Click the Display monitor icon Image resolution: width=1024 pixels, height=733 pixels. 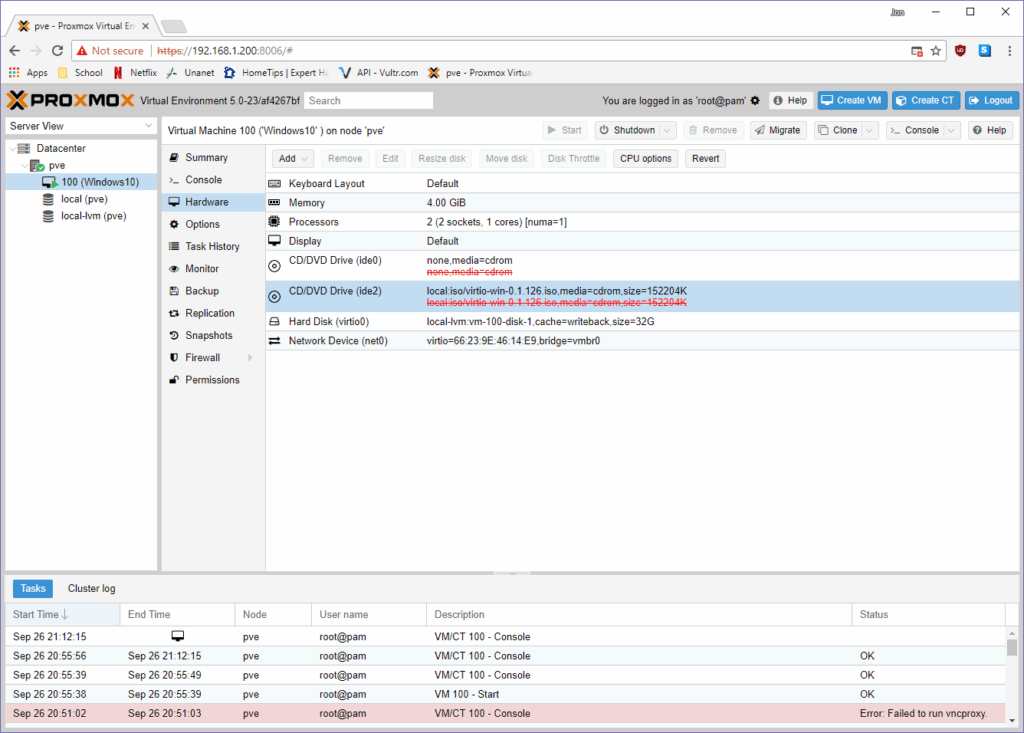(x=274, y=240)
